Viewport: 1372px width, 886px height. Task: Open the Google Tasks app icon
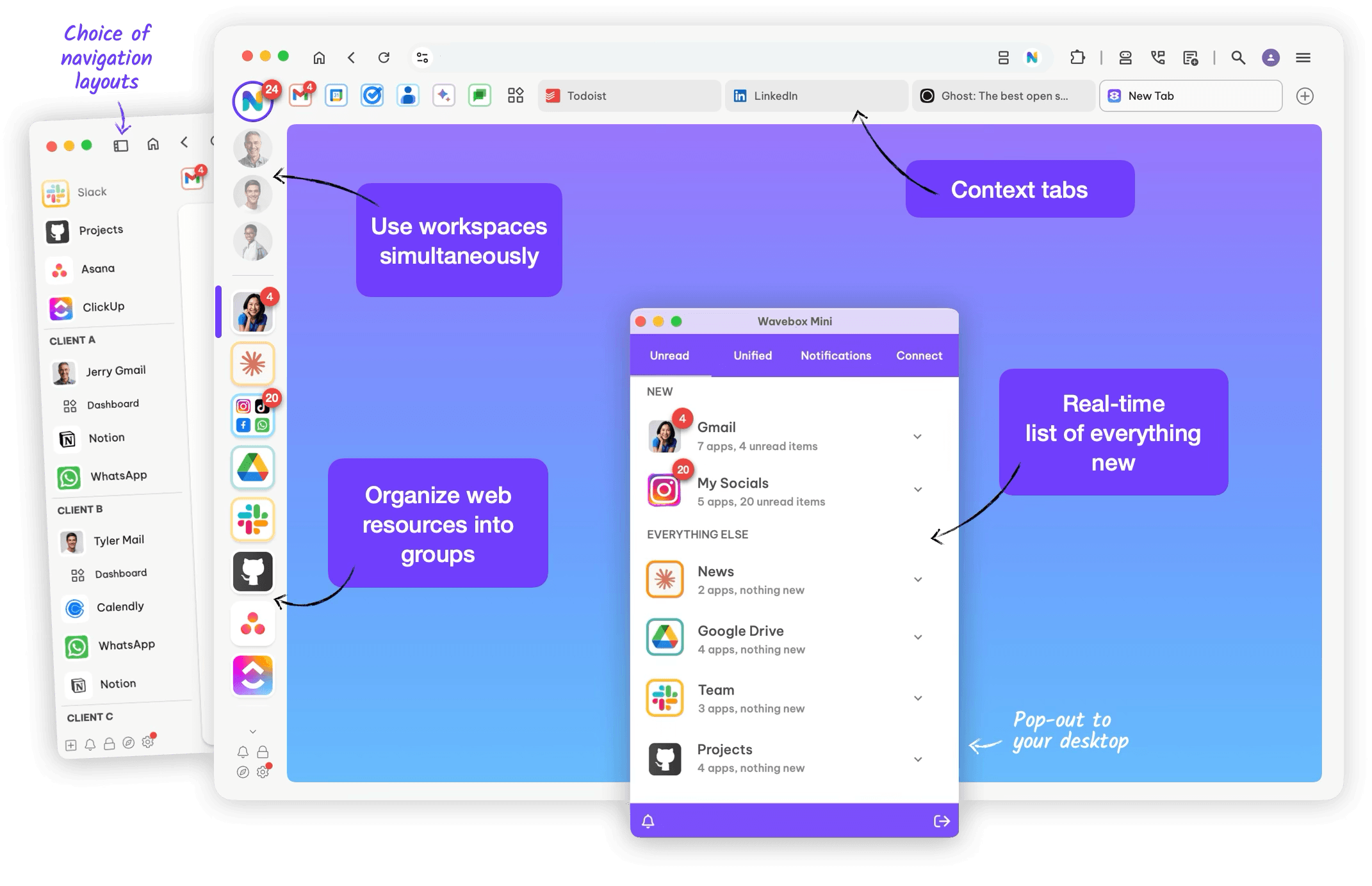click(372, 95)
